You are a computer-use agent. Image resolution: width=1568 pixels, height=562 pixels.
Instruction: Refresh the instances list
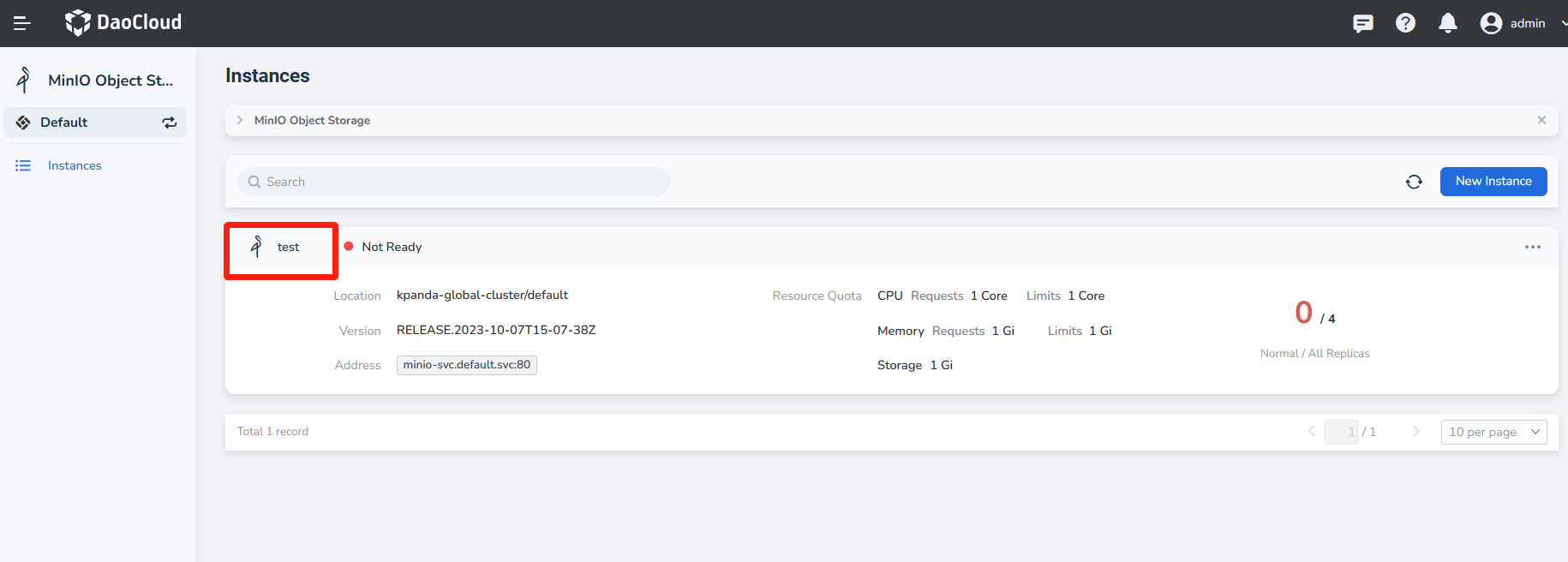point(1414,182)
